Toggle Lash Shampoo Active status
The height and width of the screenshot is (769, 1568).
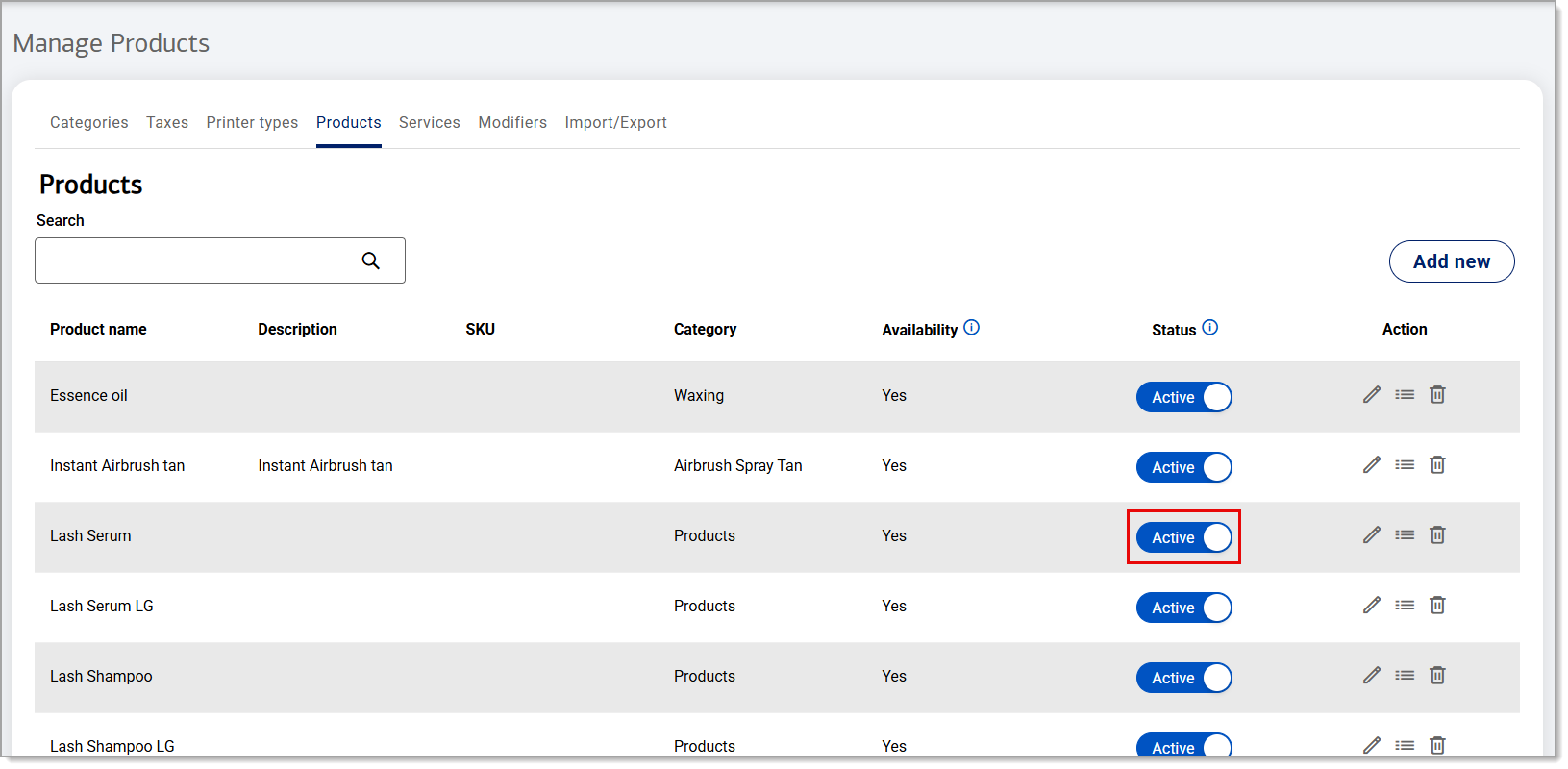pyautogui.click(x=1184, y=678)
